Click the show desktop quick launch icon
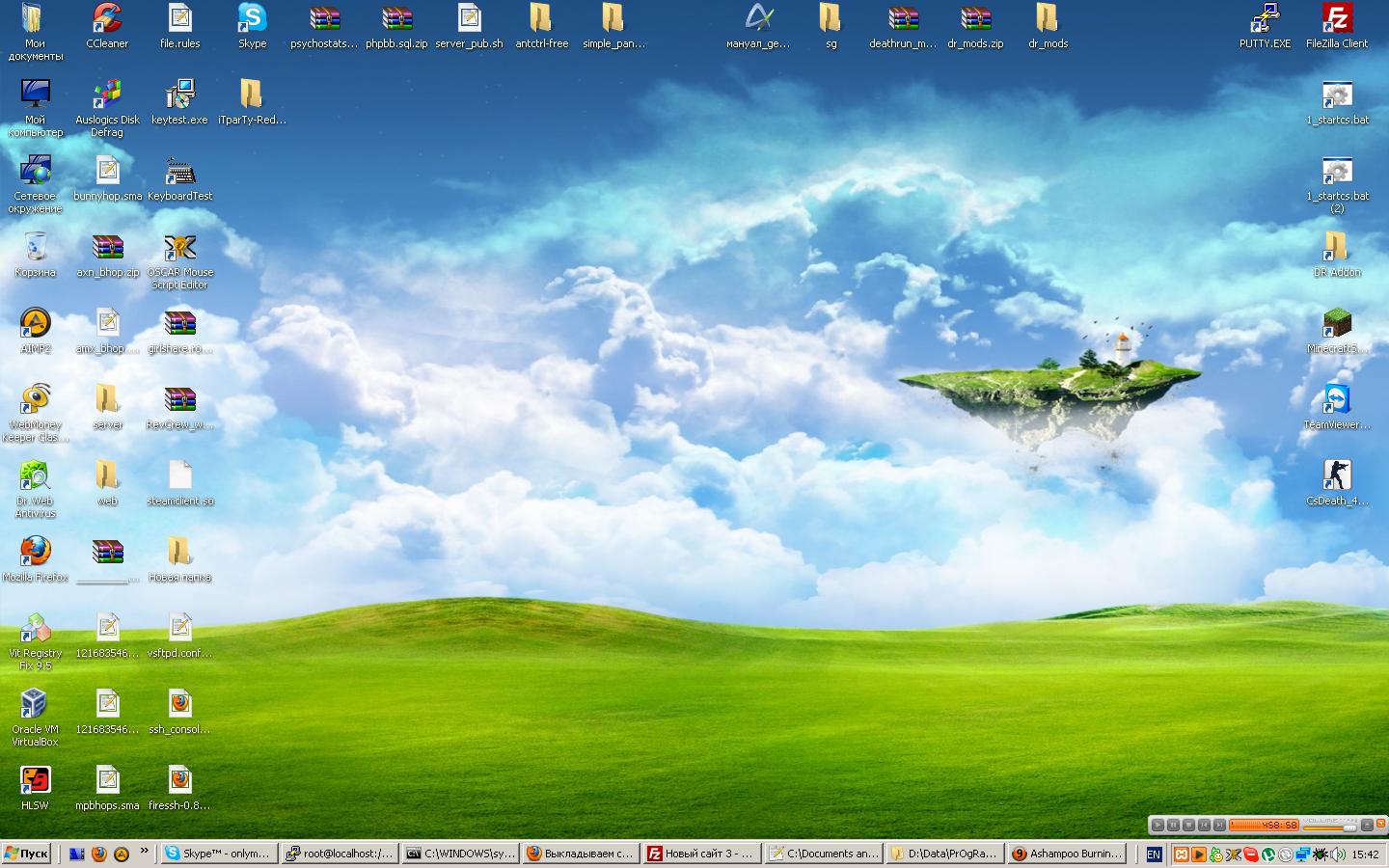Viewport: 1389px width, 868px height. click(x=75, y=854)
